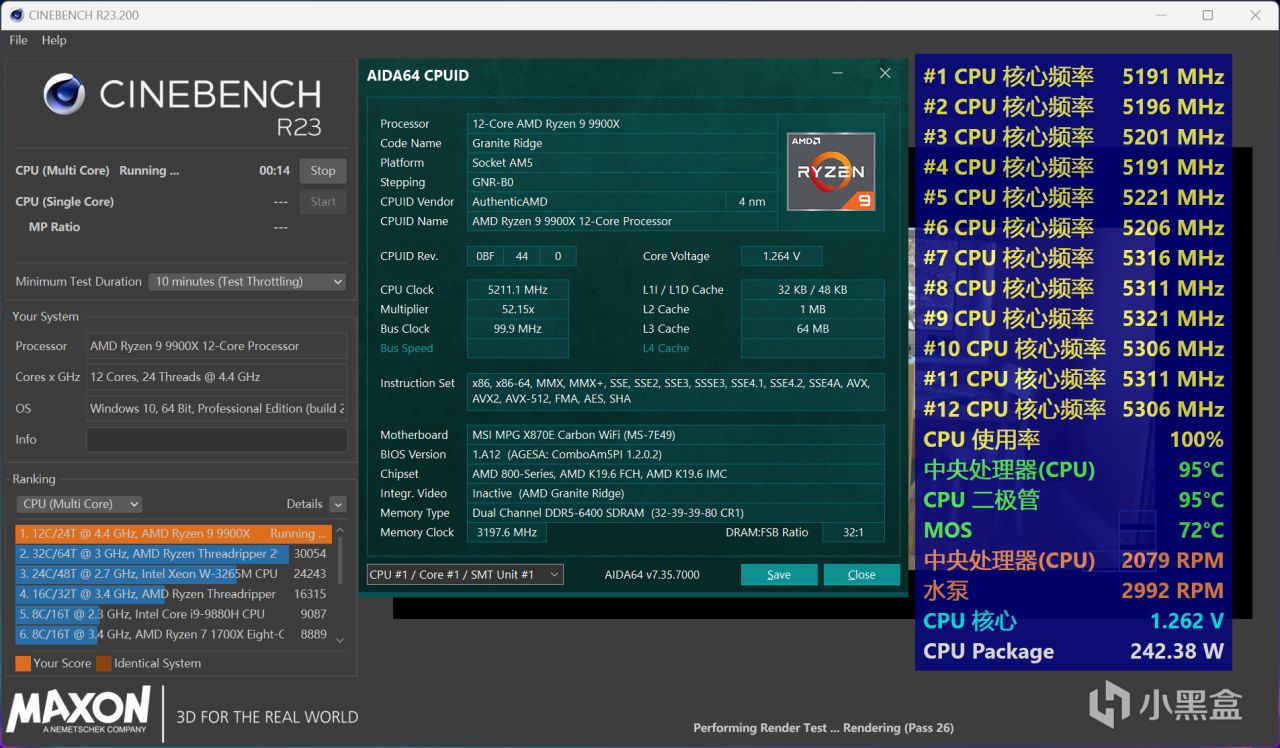The width and height of the screenshot is (1280, 748).
Task: Close the AIDA64 CPUID window with X
Action: [x=885, y=73]
